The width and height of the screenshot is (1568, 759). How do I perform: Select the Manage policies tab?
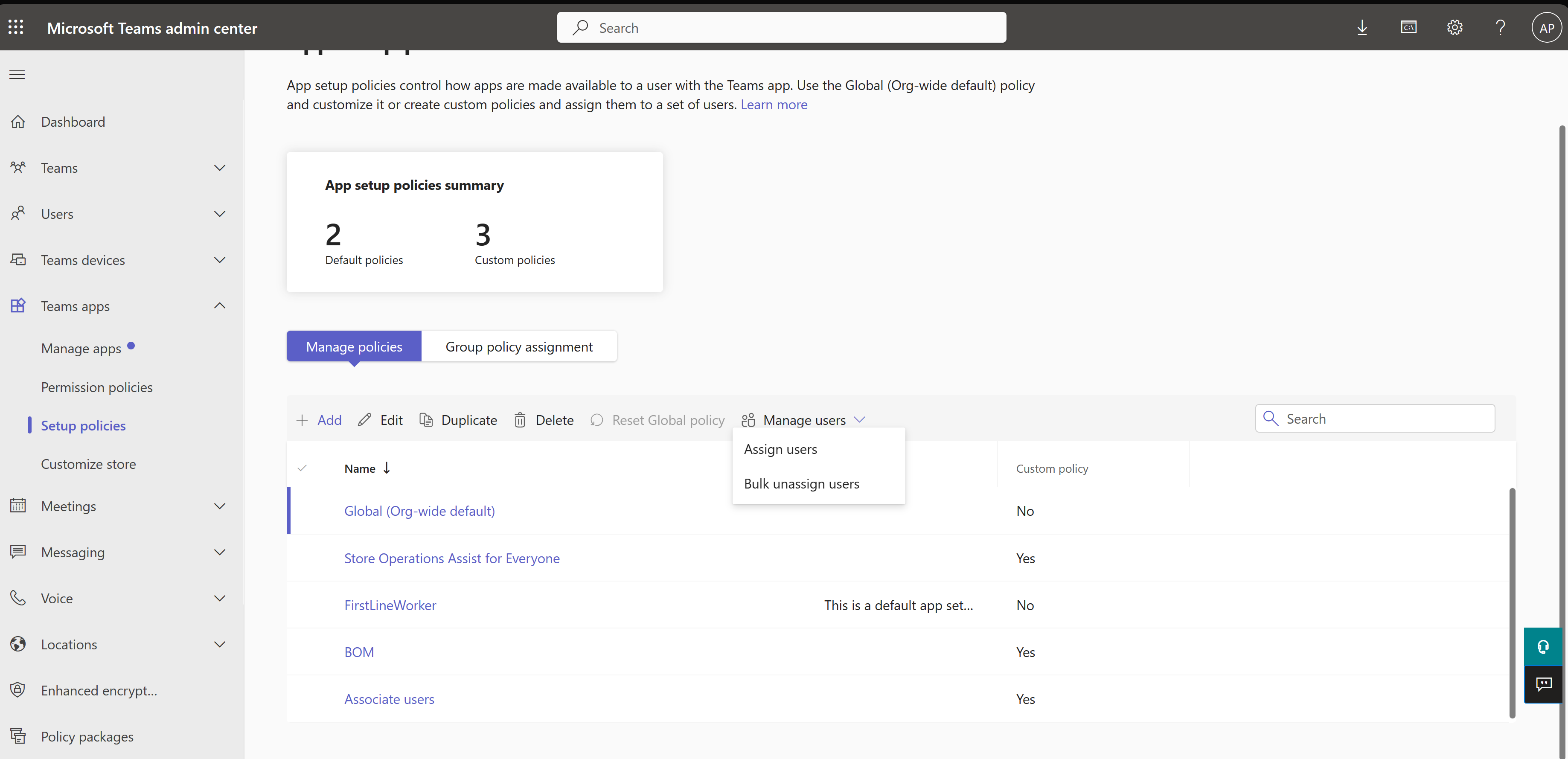[354, 346]
